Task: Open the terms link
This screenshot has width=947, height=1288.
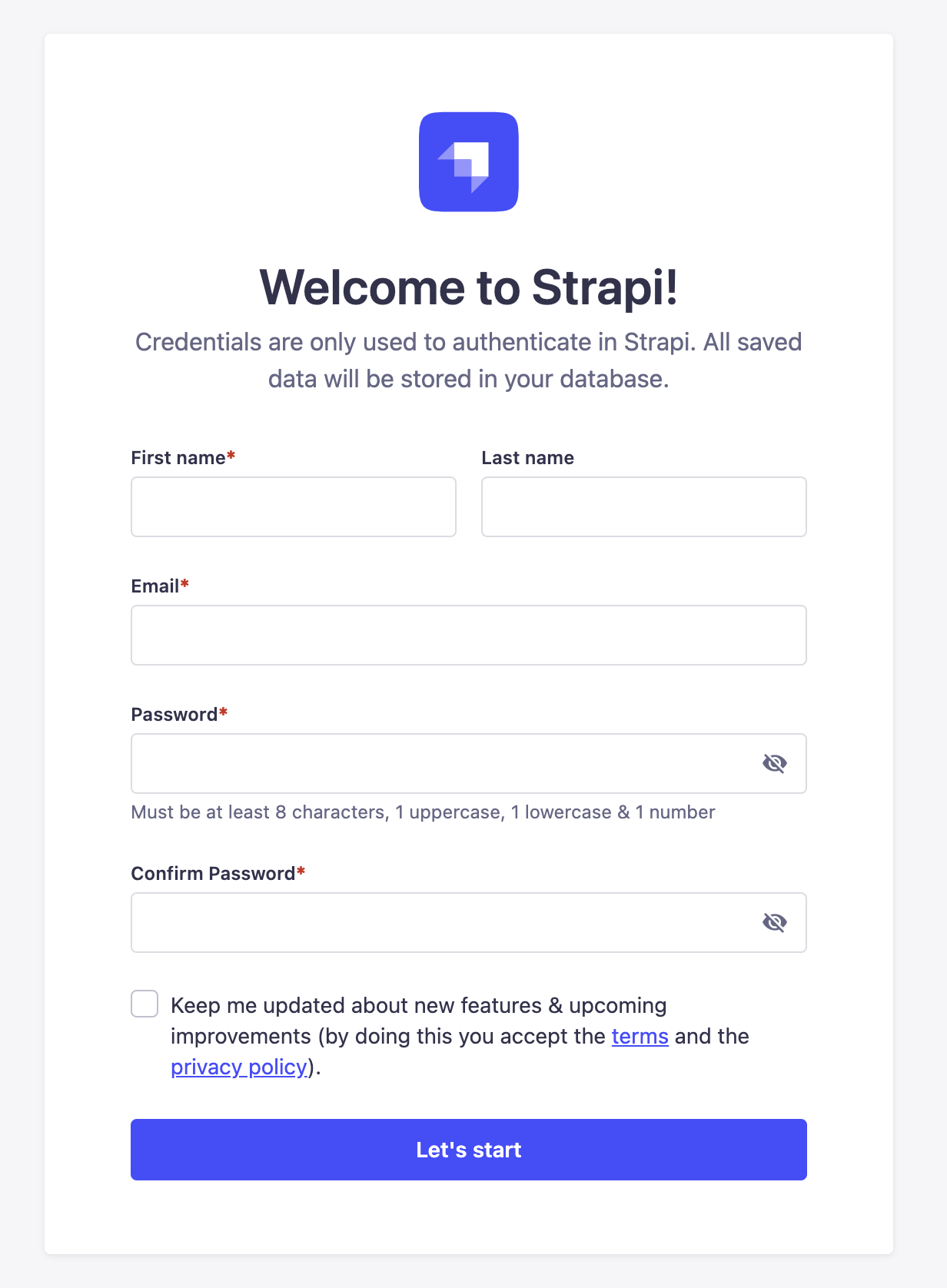Action: click(x=640, y=1036)
